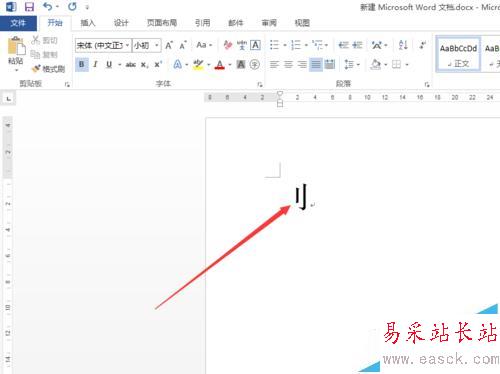Align text left
Screen dimensions: 500x374
tap(274, 64)
